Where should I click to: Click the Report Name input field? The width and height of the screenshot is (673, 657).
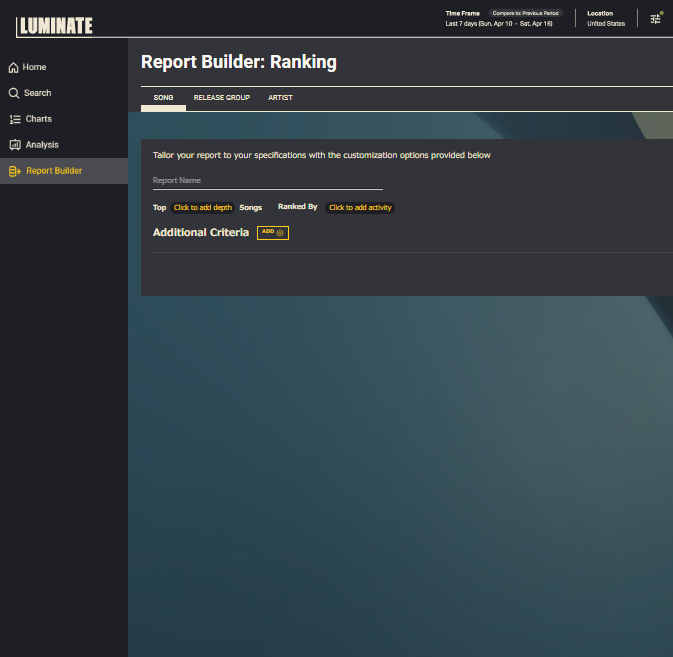click(267, 181)
